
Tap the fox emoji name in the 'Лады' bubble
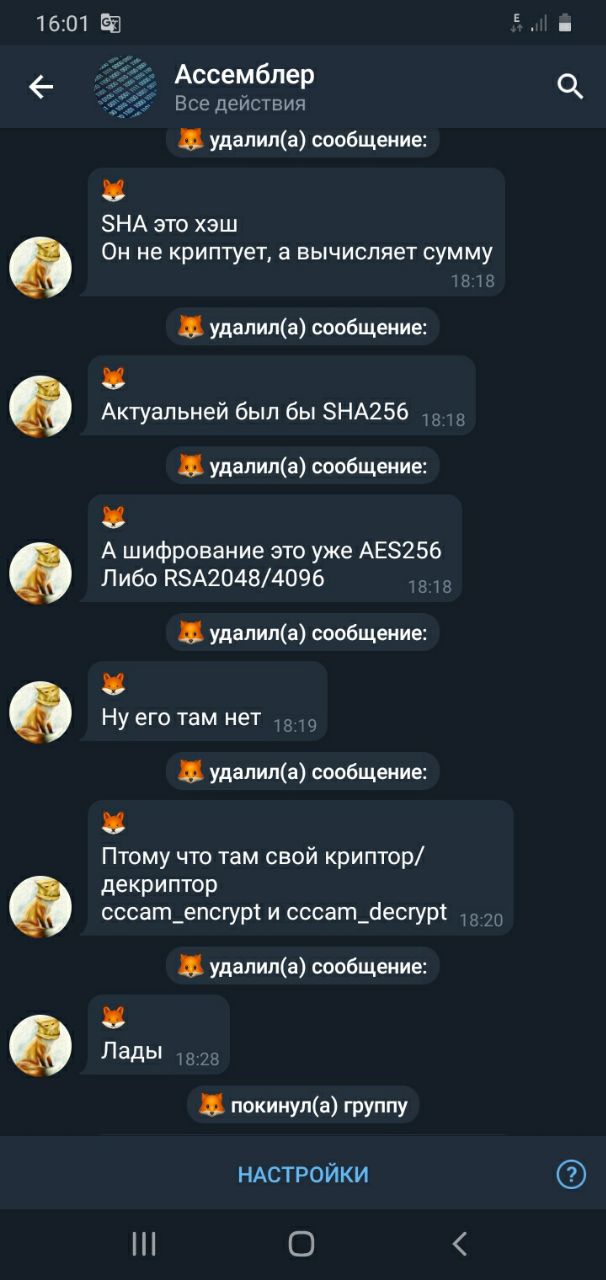[x=114, y=1018]
